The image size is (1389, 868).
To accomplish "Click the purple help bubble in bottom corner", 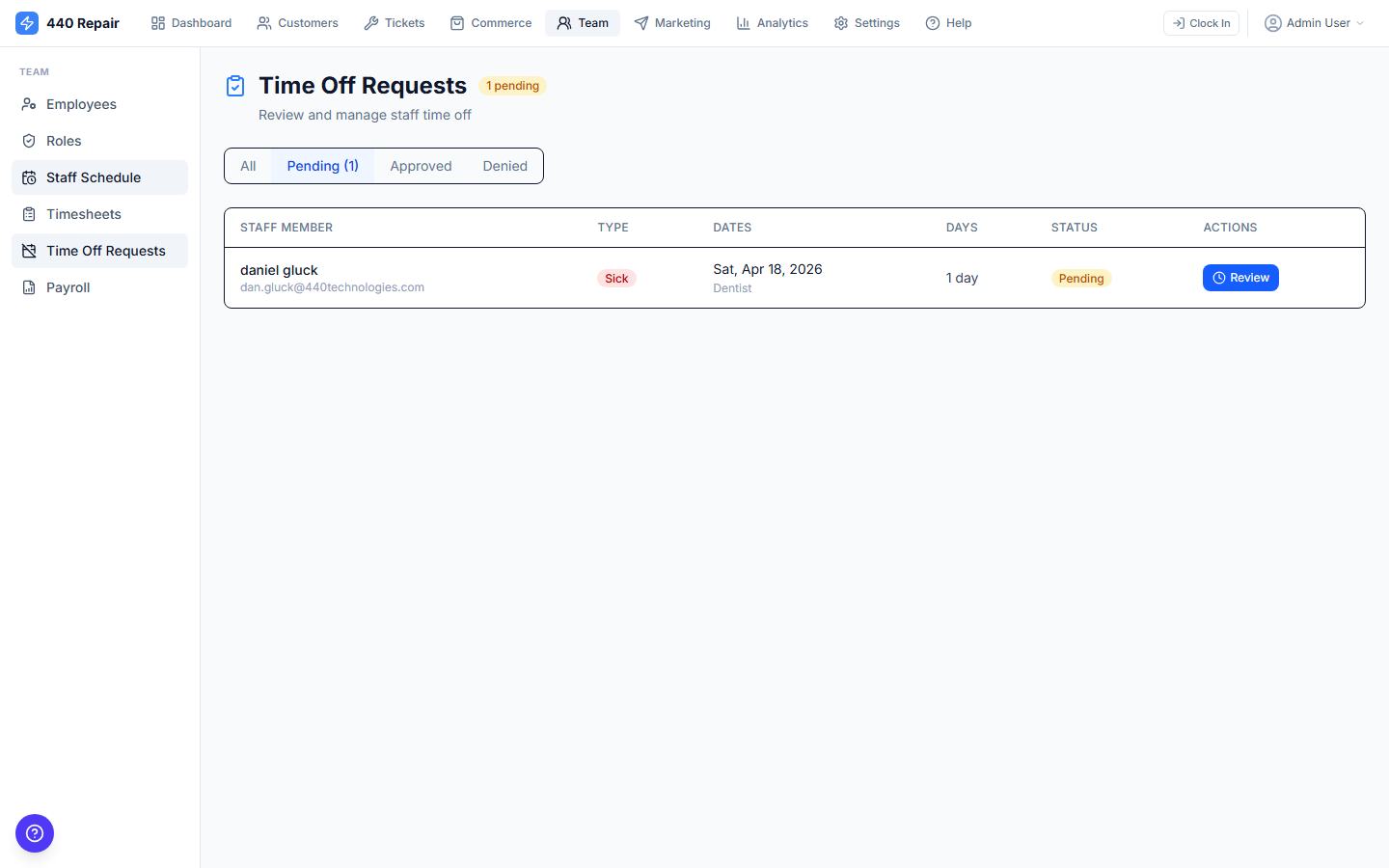I will [x=35, y=833].
